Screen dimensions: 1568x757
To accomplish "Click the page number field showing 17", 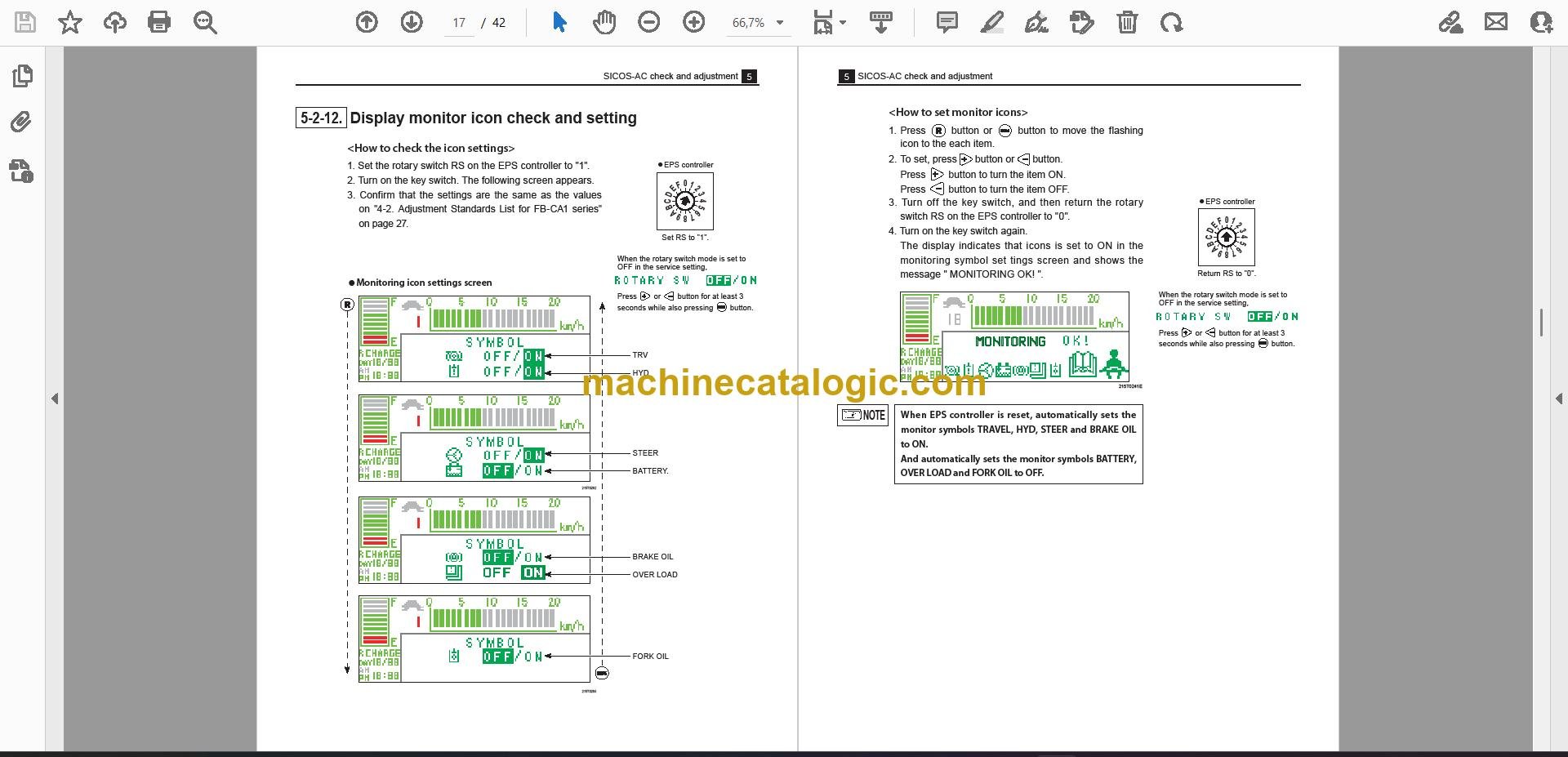I will [459, 23].
